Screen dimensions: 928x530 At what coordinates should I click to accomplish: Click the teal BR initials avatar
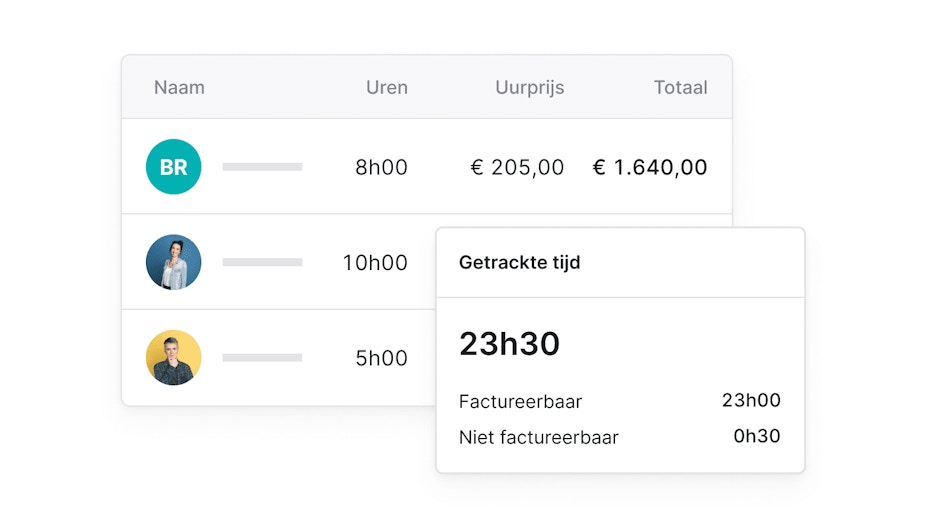(173, 167)
